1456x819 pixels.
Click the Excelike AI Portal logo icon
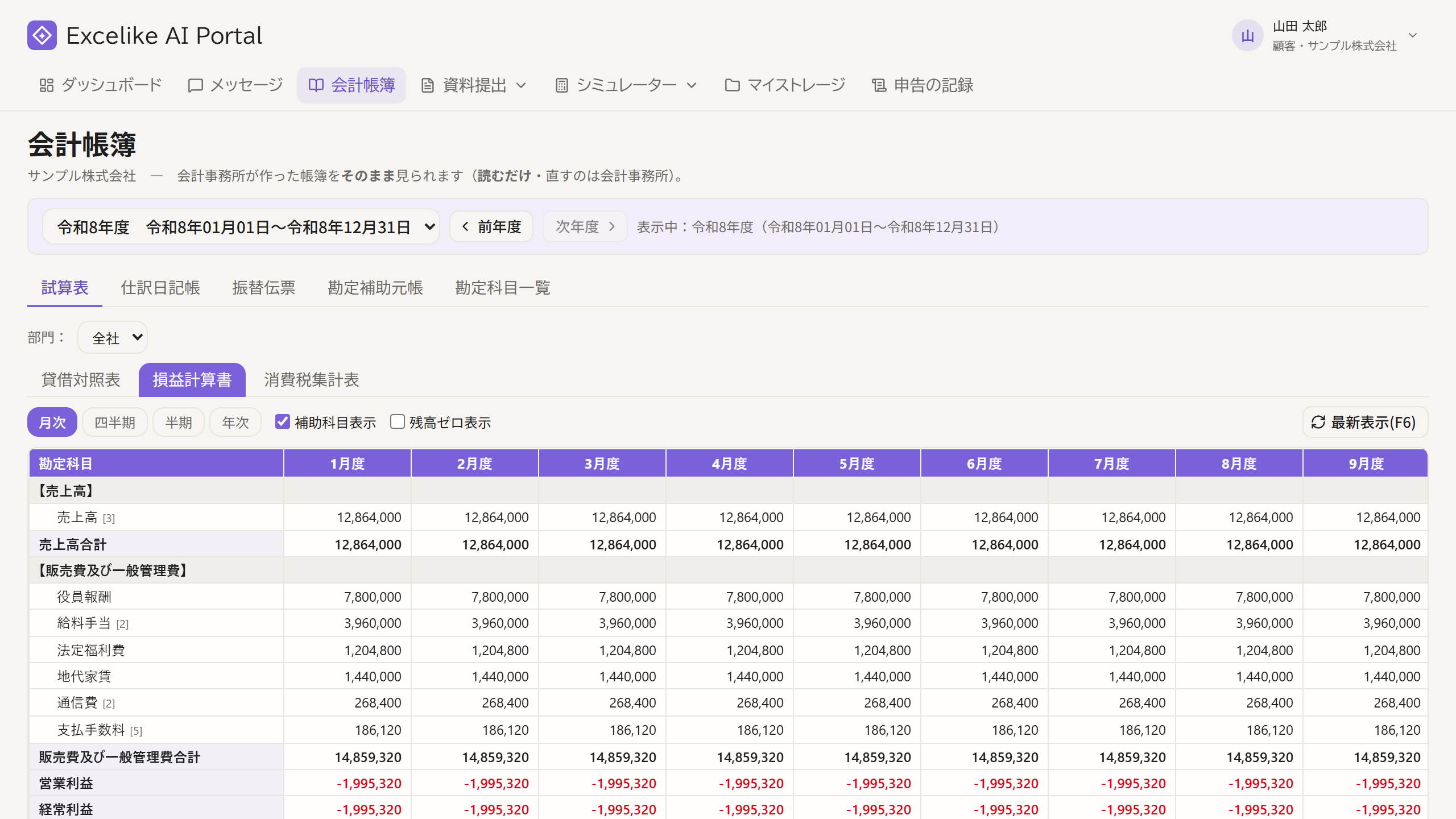pyautogui.click(x=42, y=35)
